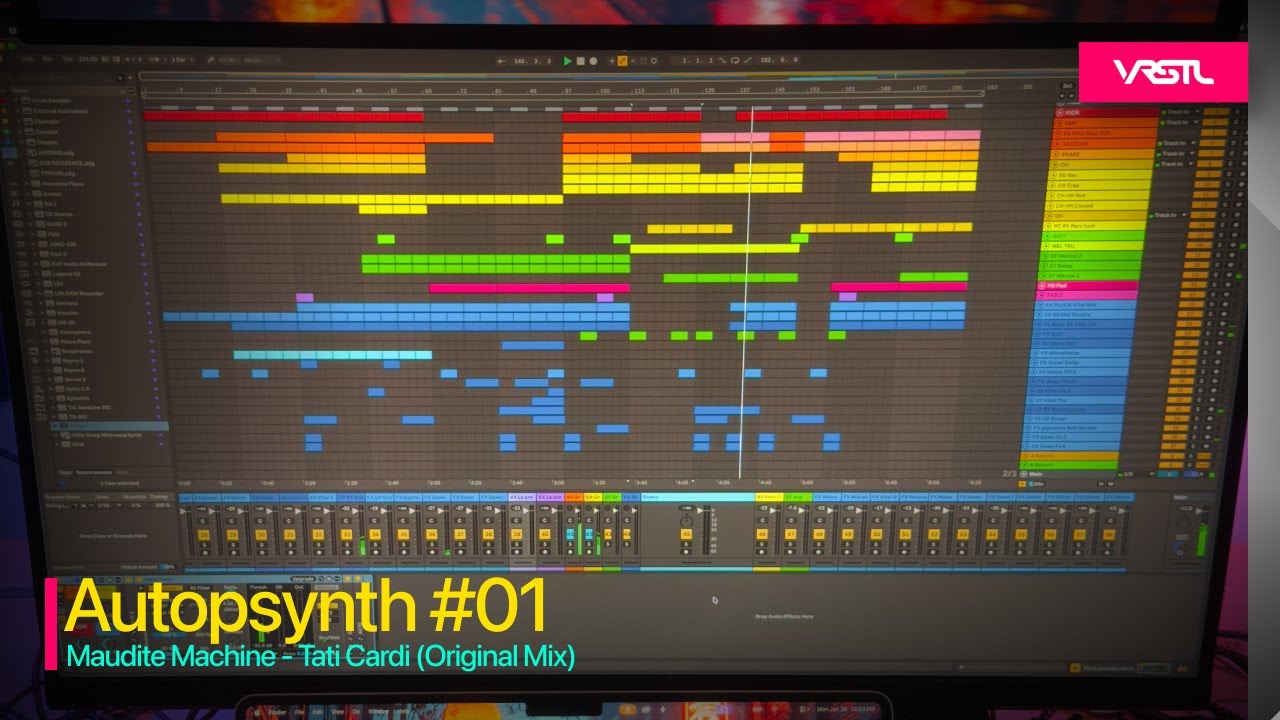Select the FX PLUCK Vital Mid track header
1280x720 pixels.
tap(1086, 305)
